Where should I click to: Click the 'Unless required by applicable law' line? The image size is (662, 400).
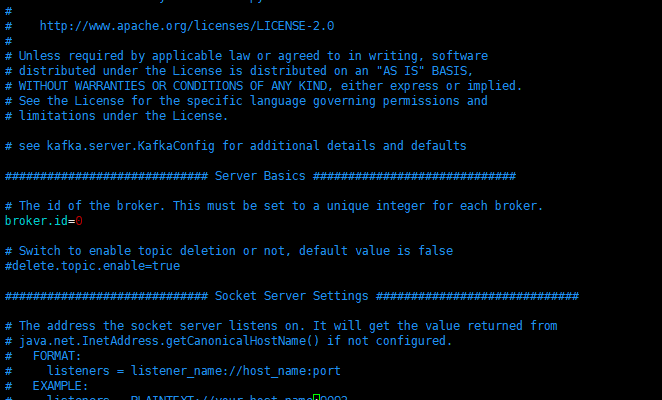246,56
